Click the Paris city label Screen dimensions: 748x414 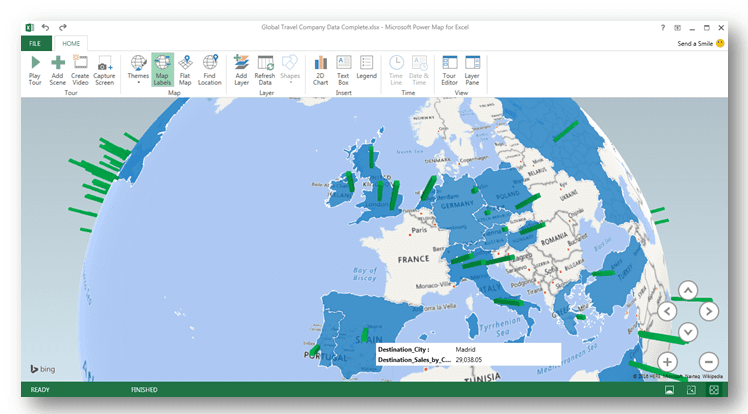pyautogui.click(x=419, y=230)
